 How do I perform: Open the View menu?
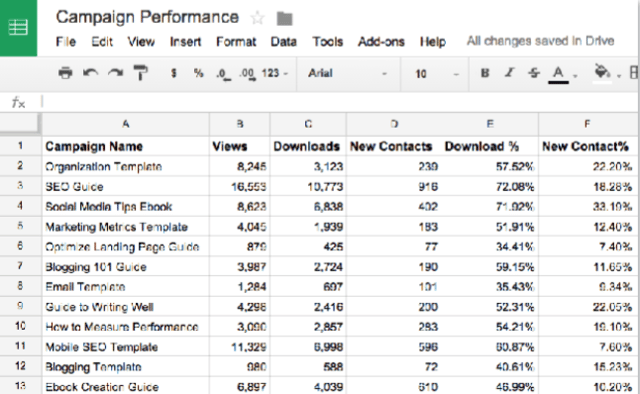(x=141, y=42)
